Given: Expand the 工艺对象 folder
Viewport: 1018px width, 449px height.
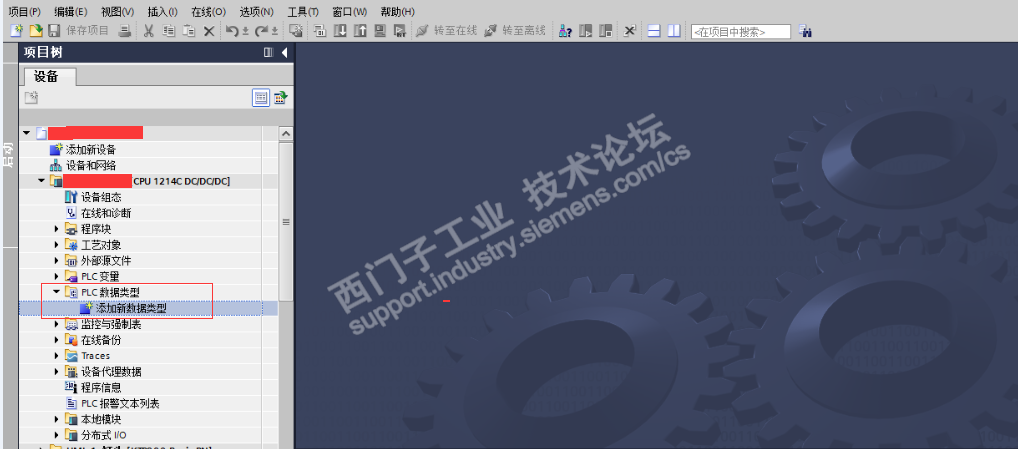Looking at the screenshot, I should tap(57, 245).
